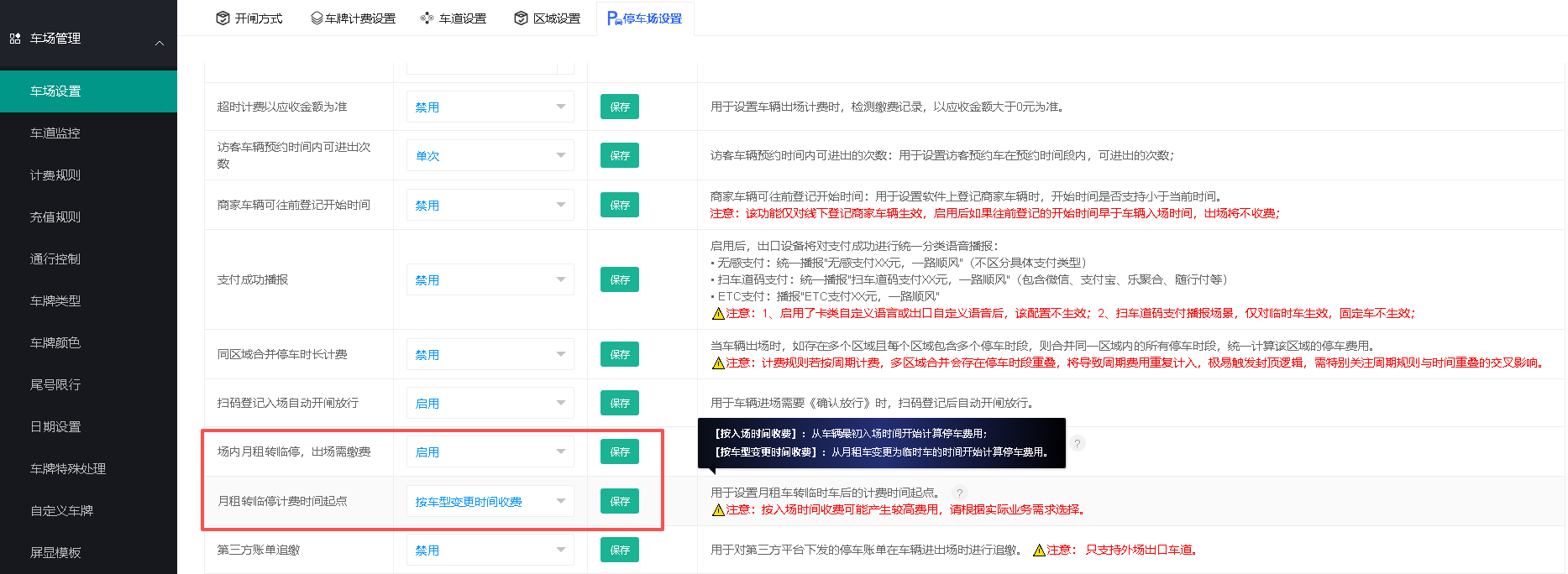Click the question mark beside 月租转临时车 description
1568x574 pixels.
[x=960, y=493]
